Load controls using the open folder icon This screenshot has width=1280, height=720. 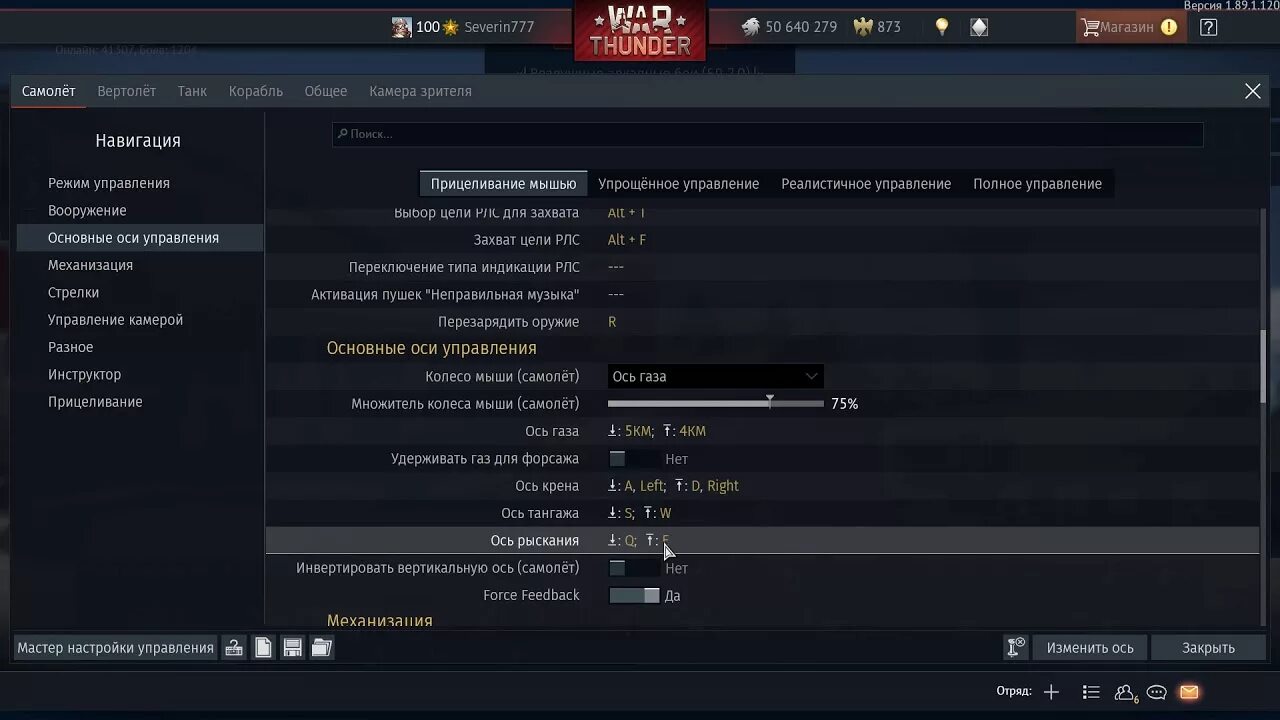coord(321,648)
